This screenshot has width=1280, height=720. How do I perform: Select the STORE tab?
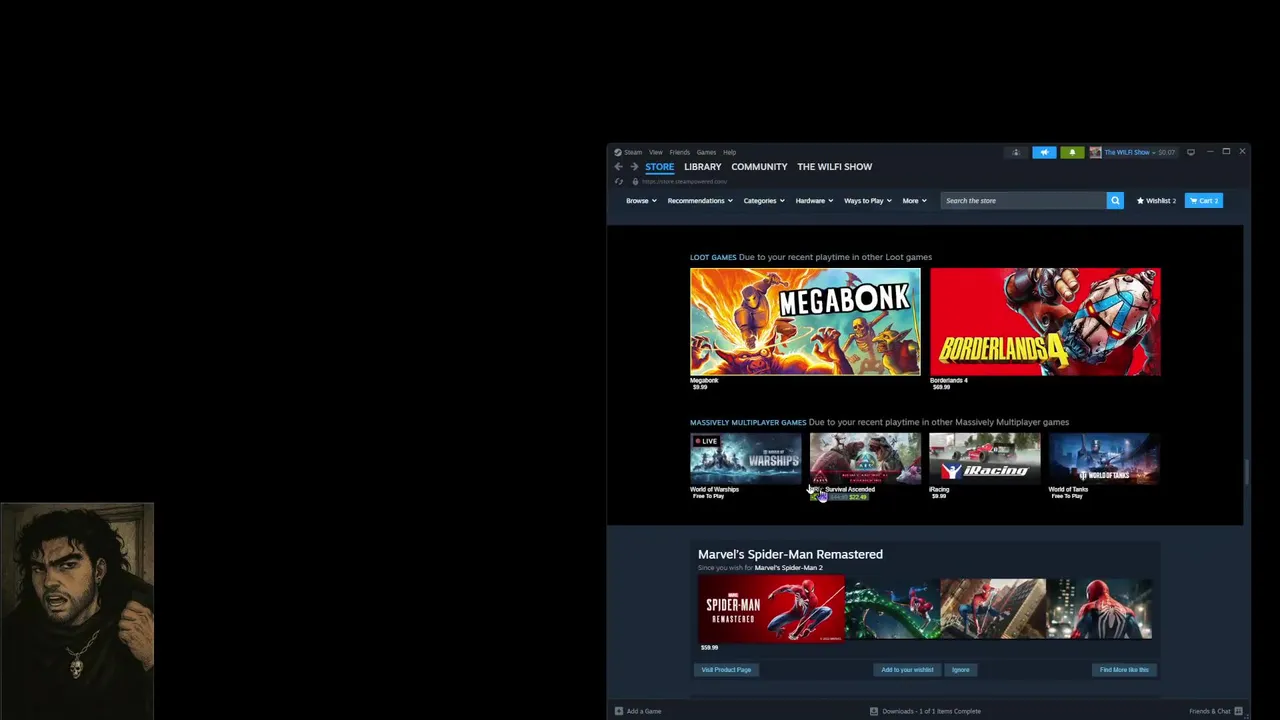pos(659,167)
